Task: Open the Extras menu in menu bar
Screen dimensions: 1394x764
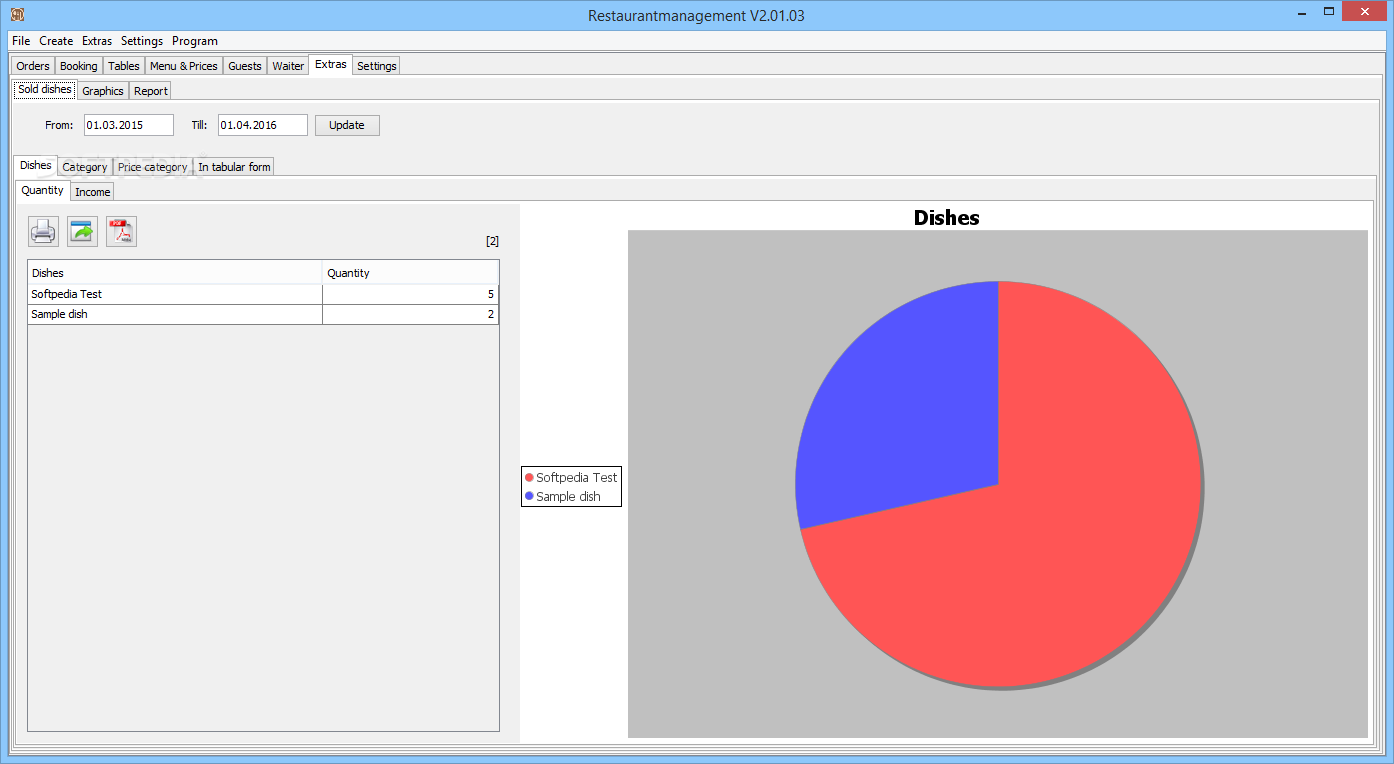Action: pyautogui.click(x=97, y=41)
